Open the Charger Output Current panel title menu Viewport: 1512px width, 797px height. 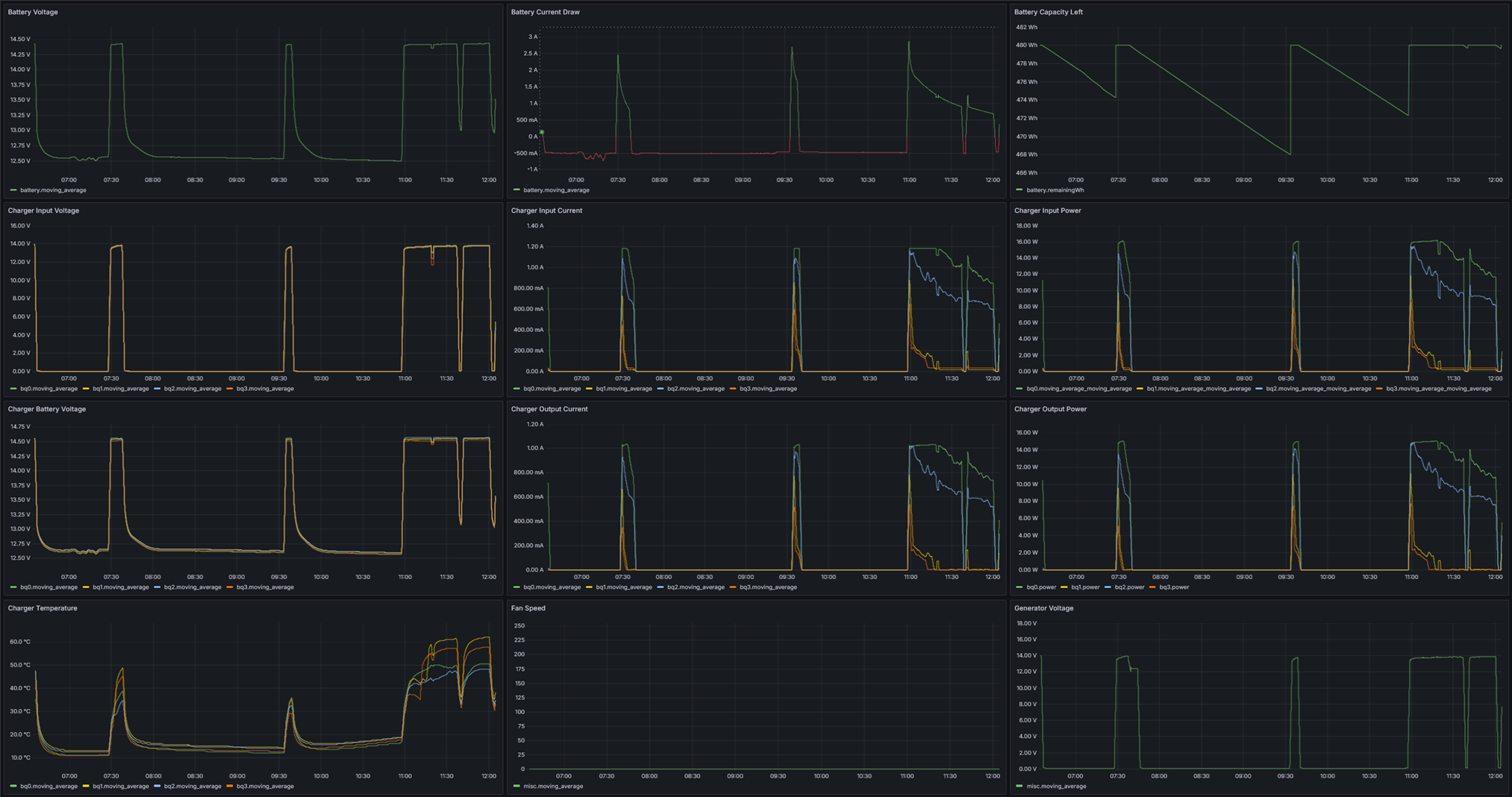click(549, 409)
